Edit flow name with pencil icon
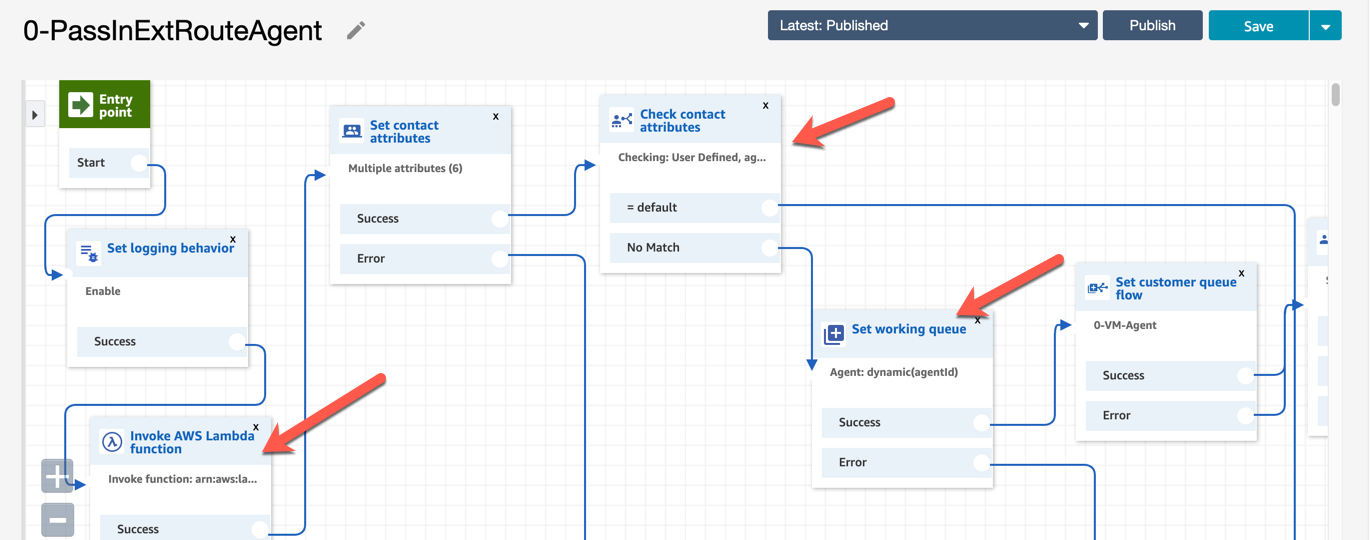Viewport: 1370px width, 540px height. pyautogui.click(x=356, y=31)
